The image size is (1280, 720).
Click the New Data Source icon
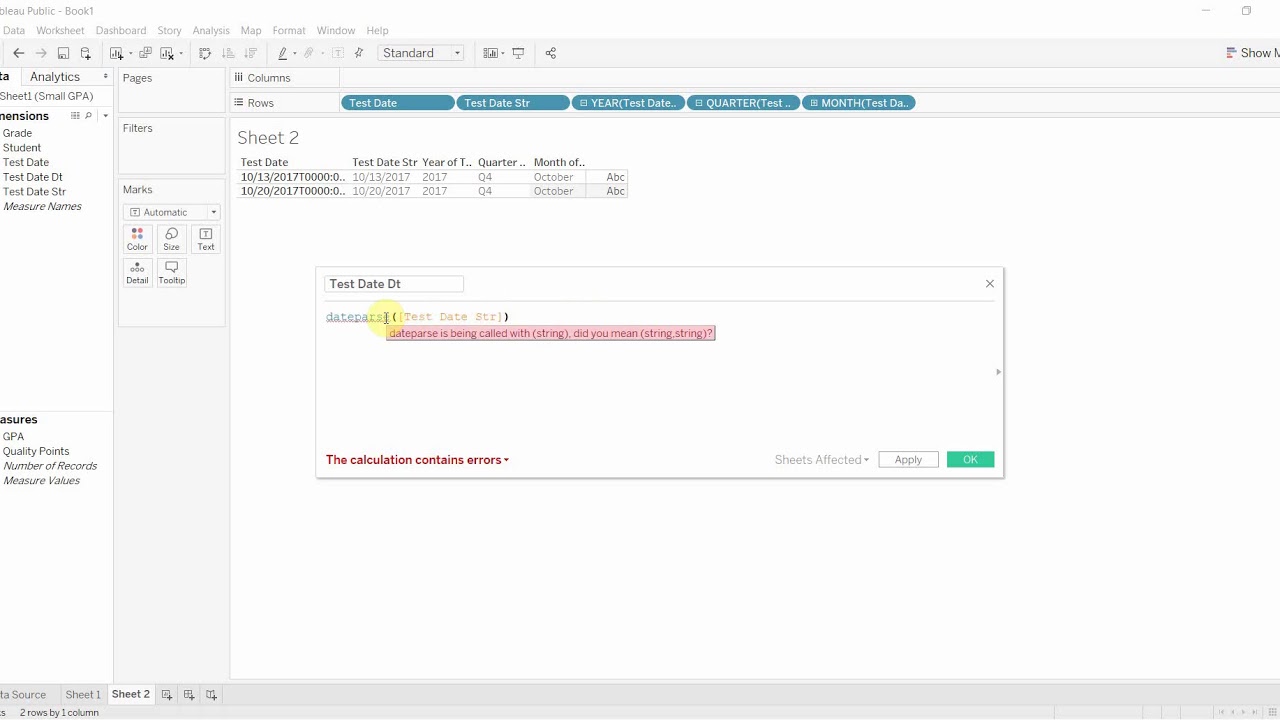(85, 53)
